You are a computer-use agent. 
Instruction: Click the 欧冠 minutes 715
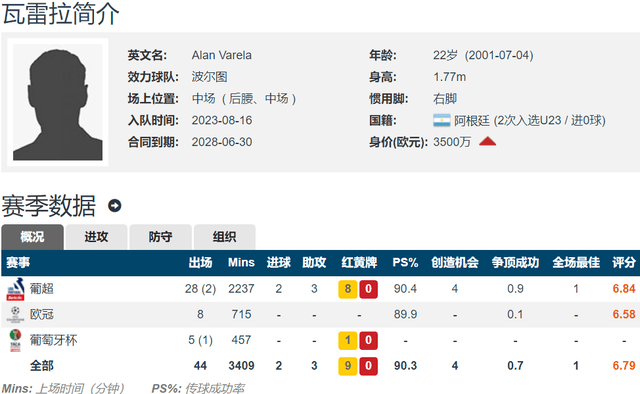241,314
